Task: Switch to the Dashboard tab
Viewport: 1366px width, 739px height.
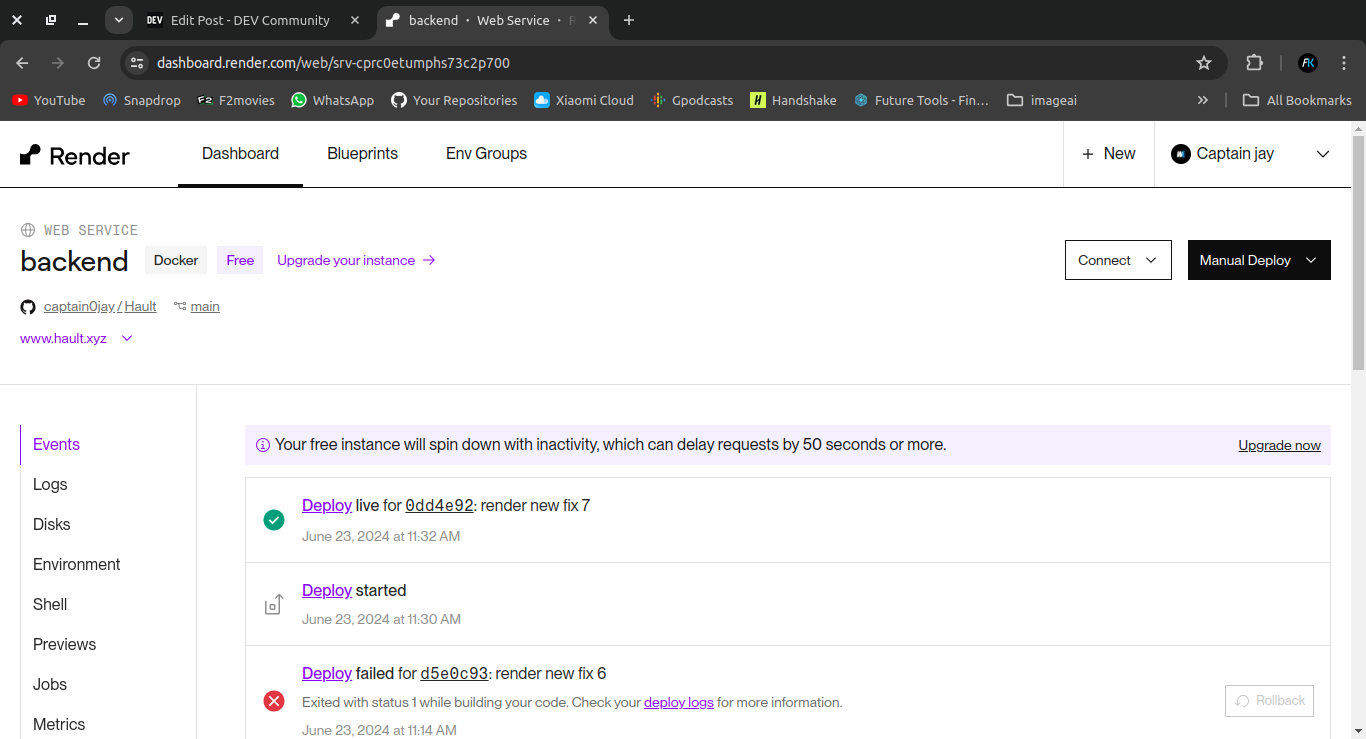Action: (x=240, y=154)
